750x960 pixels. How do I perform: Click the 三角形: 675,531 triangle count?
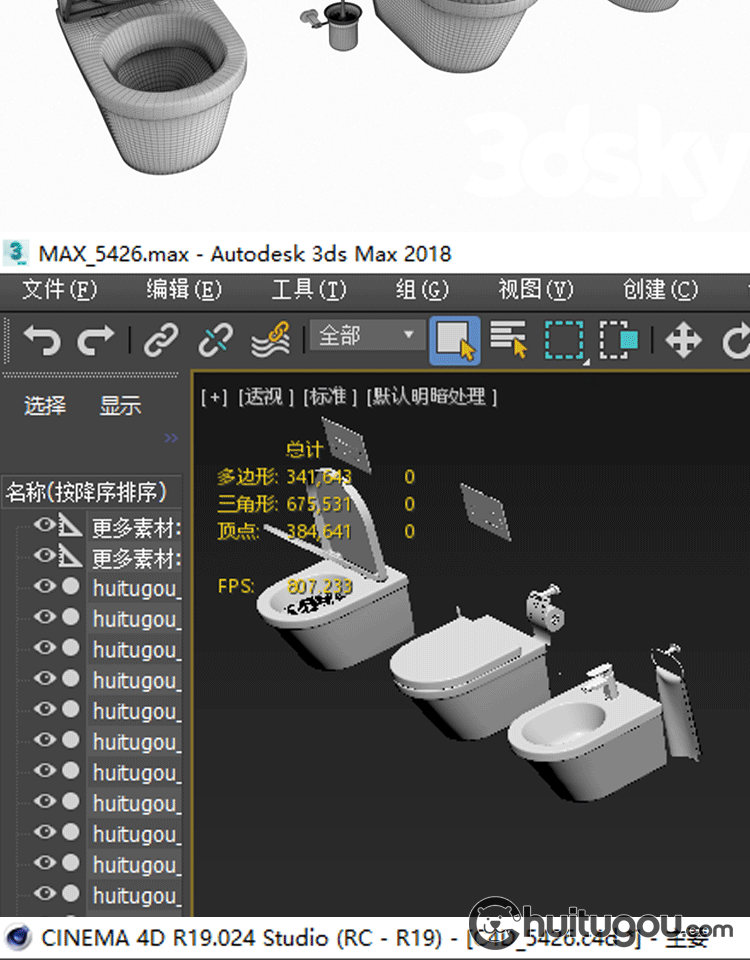pyautogui.click(x=284, y=504)
